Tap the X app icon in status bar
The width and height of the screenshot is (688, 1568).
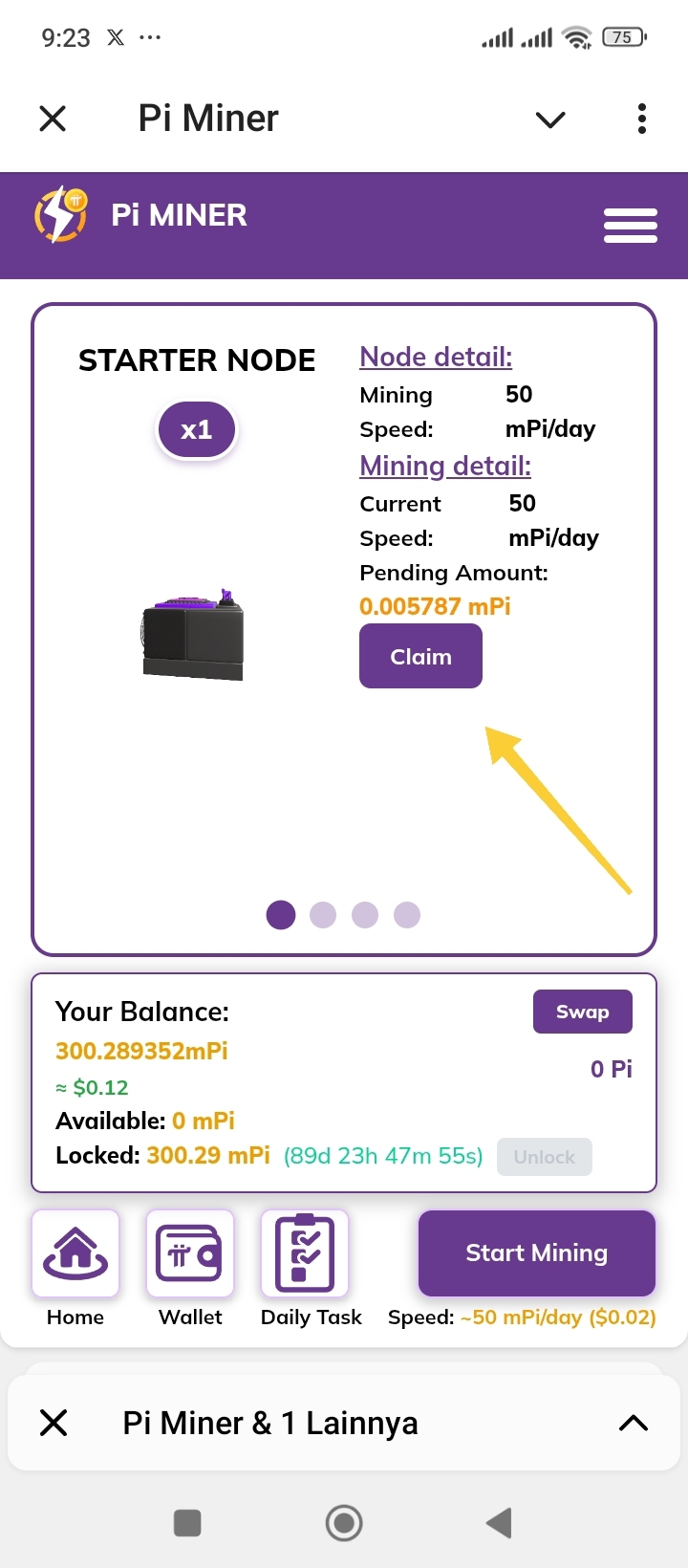click(x=116, y=37)
